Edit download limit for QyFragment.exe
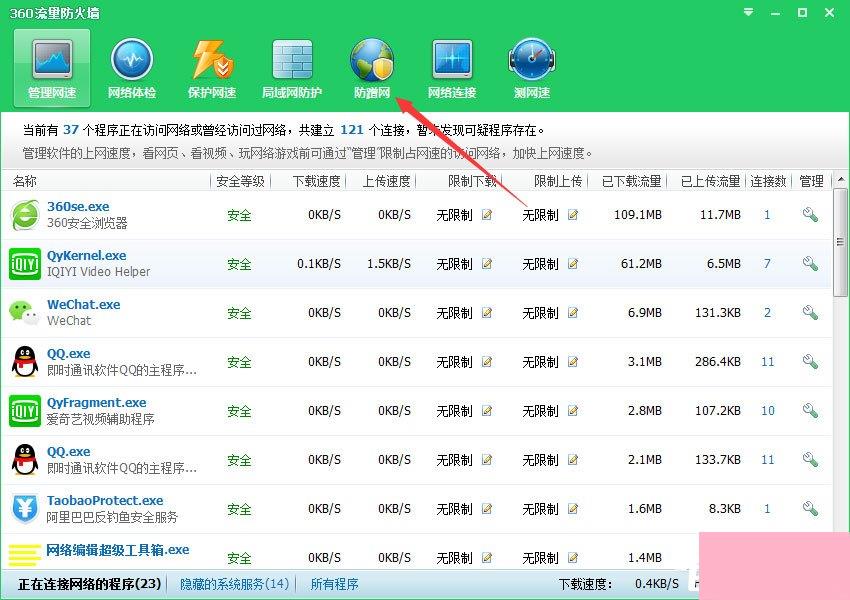850x600 pixels. tap(487, 411)
